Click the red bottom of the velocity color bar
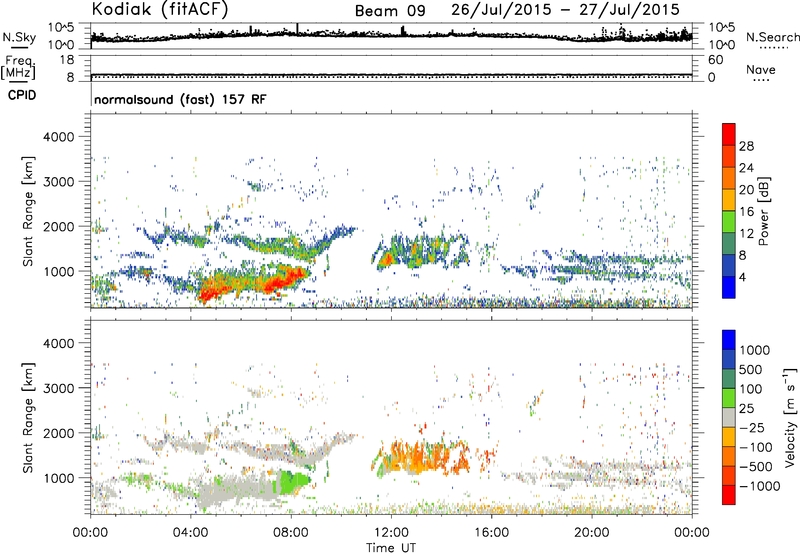Screen dimensions: 800x554 click(x=729, y=495)
